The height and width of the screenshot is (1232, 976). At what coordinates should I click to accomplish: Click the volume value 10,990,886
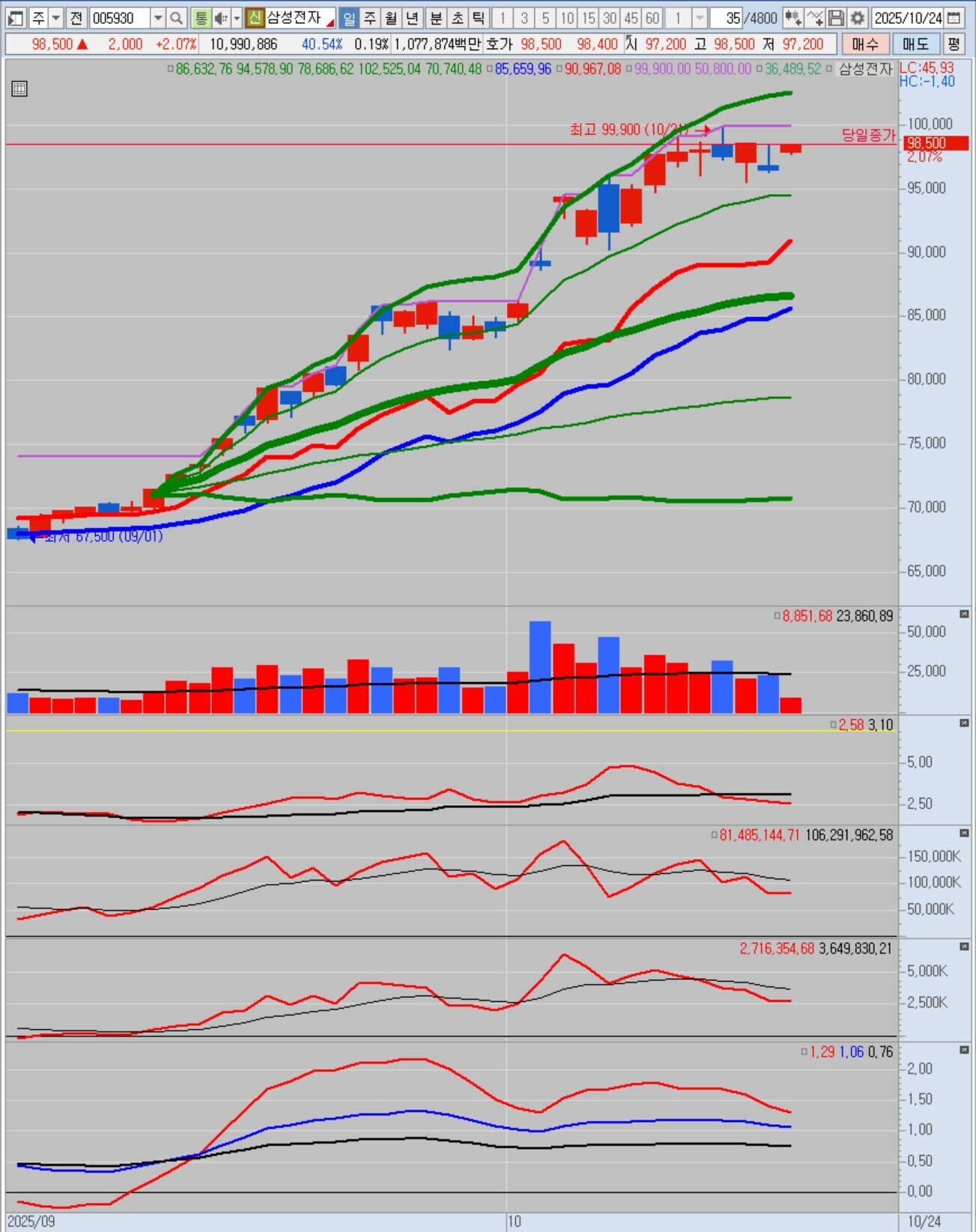tap(243, 44)
